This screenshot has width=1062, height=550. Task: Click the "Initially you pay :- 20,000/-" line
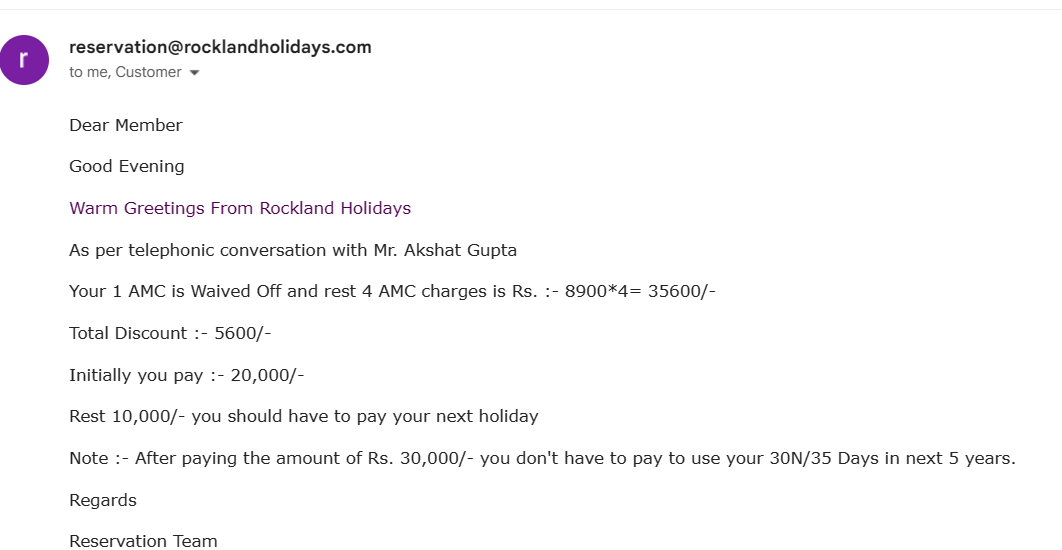tap(186, 375)
